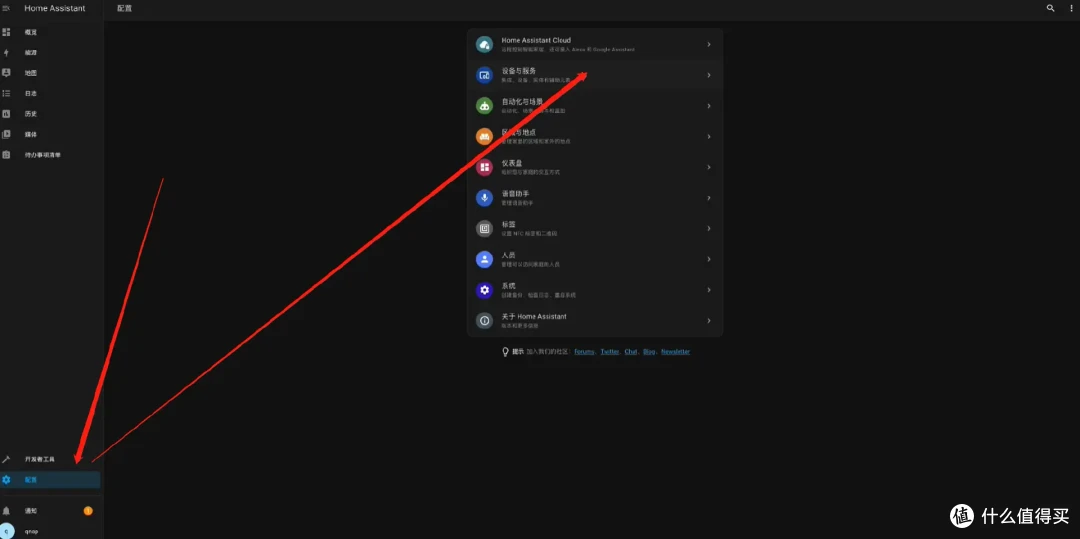This screenshot has width=1080, height=539.
Task: Expand 仪表盘 row chevron
Action: (709, 167)
